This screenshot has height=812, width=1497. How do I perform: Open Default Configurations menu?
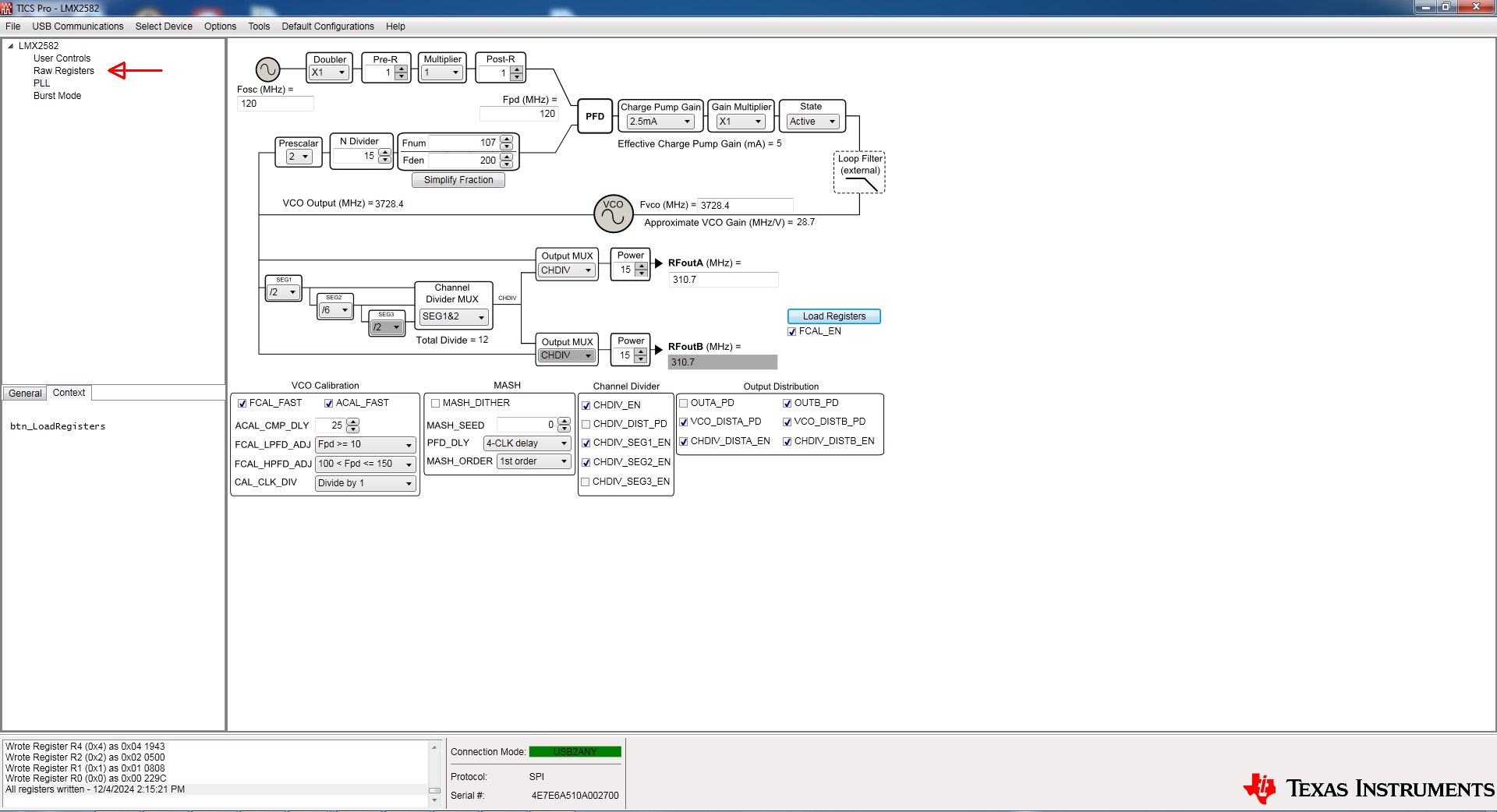[328, 26]
